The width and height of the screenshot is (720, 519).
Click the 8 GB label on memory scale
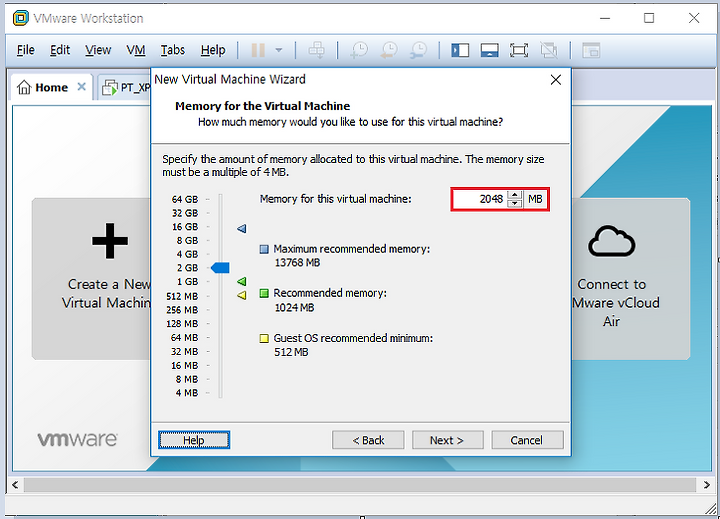[187, 241]
